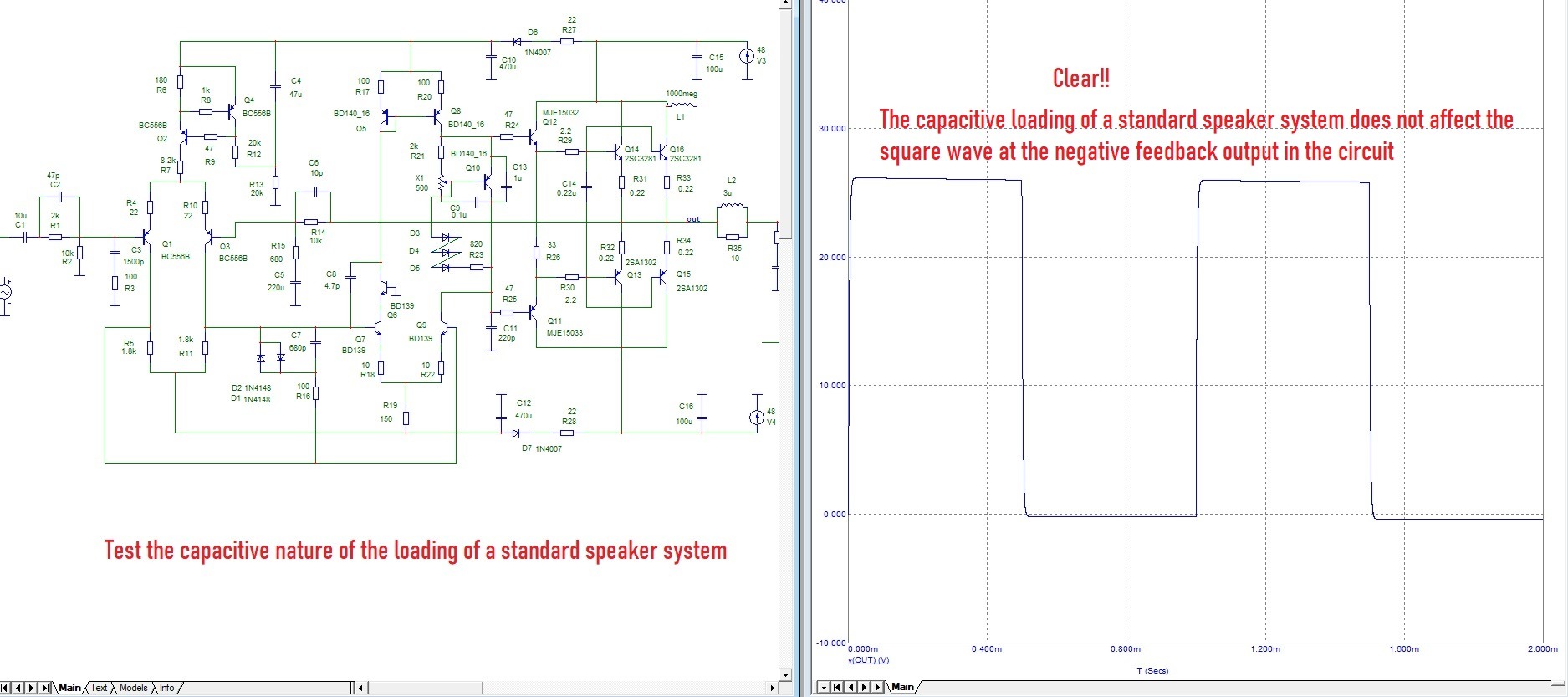Click the 'out' node label

point(693,219)
